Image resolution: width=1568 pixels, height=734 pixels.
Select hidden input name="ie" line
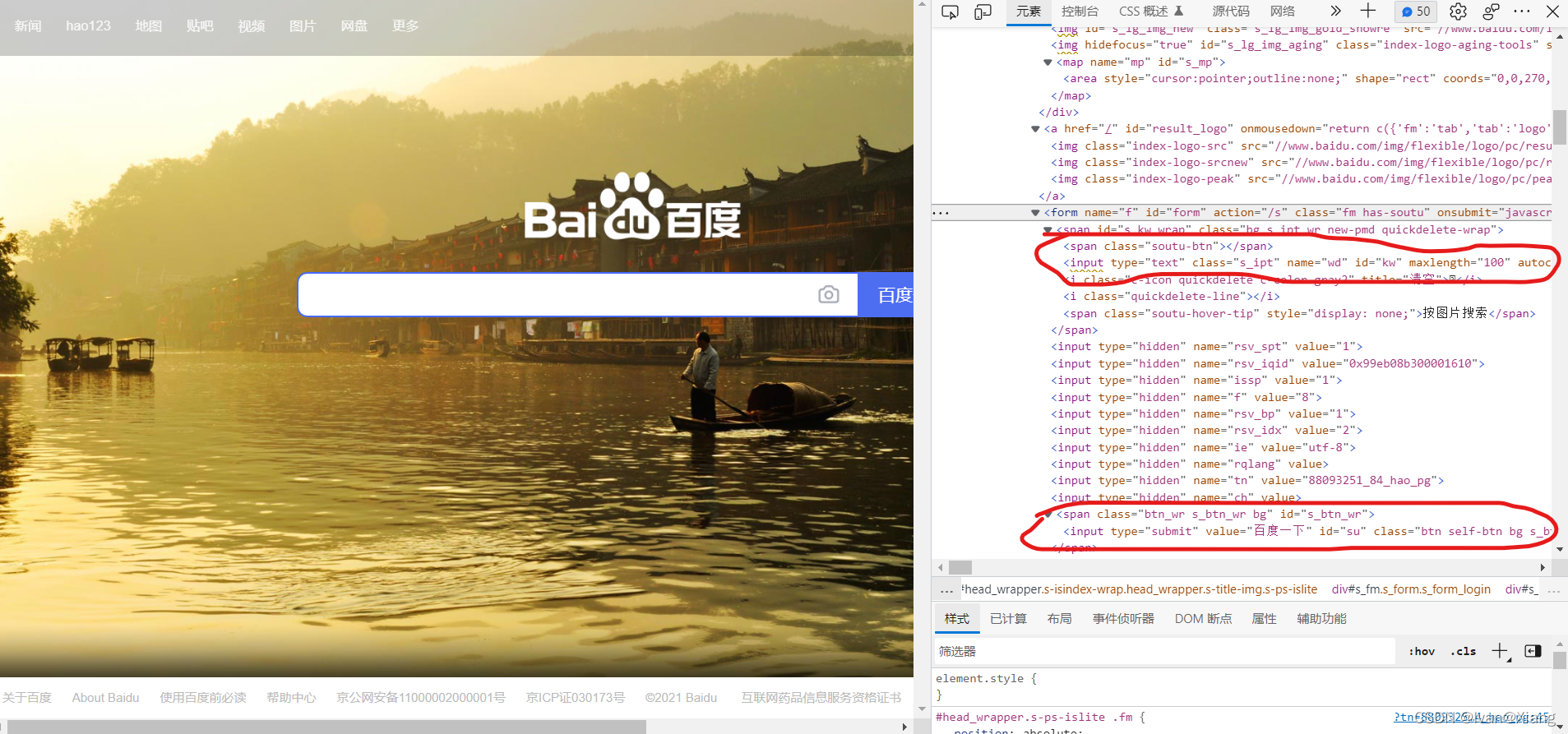(1203, 448)
